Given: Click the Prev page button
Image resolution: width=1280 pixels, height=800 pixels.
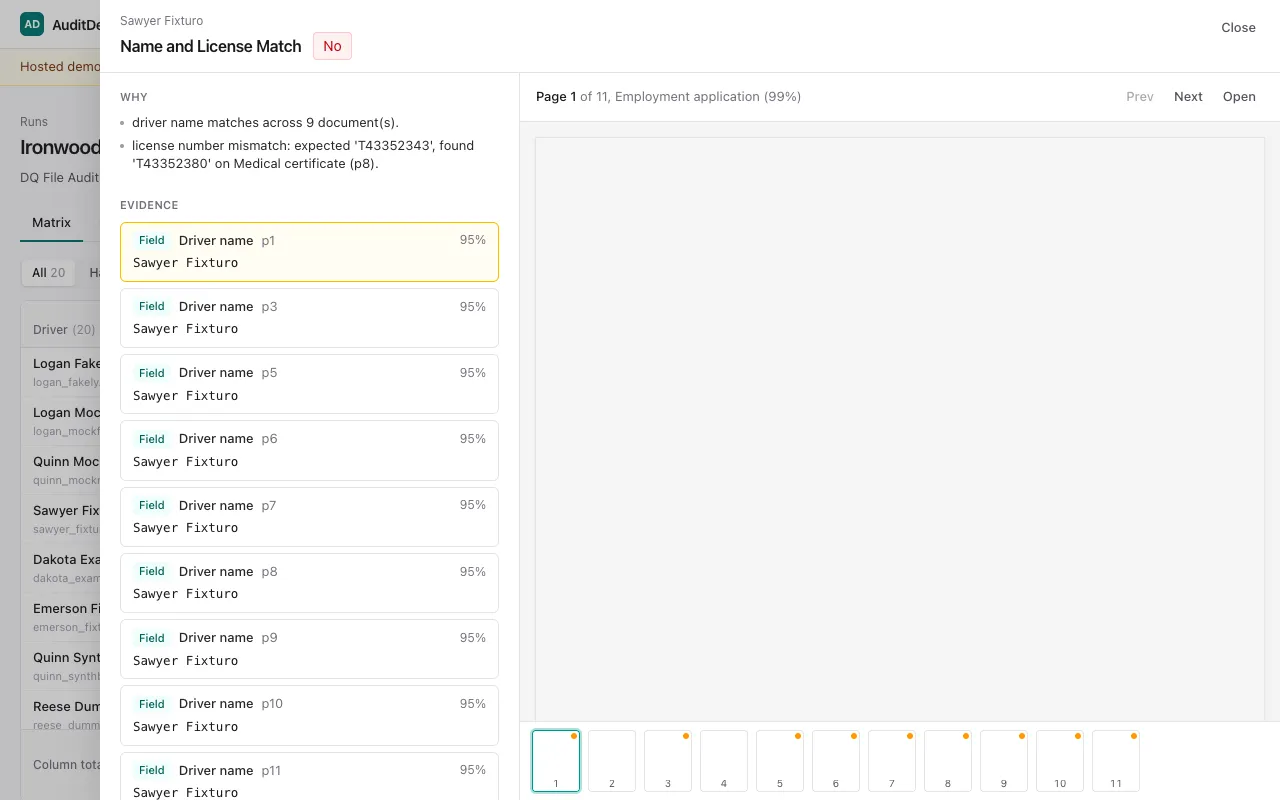Looking at the screenshot, I should pos(1140,97).
